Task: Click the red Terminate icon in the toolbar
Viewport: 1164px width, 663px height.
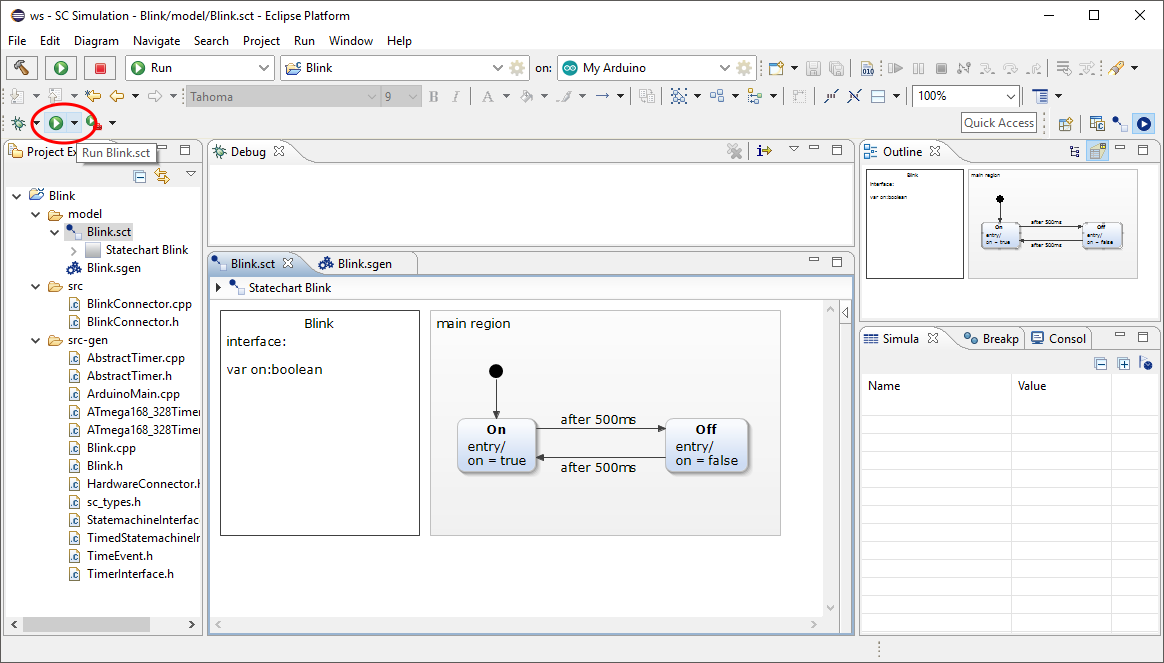Action: tap(100, 67)
